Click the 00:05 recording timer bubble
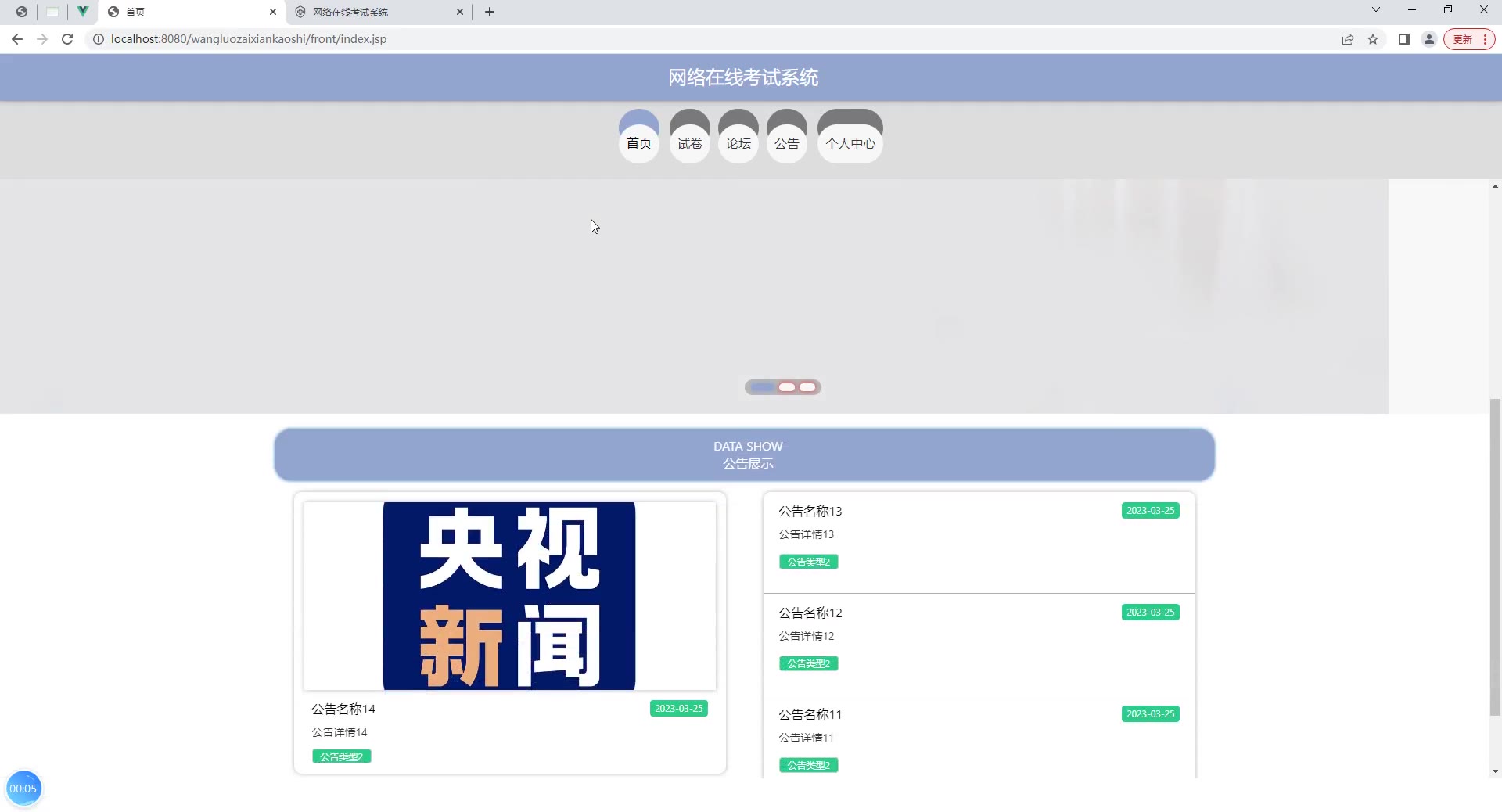Screen dimensions: 1502x812 pos(23,789)
